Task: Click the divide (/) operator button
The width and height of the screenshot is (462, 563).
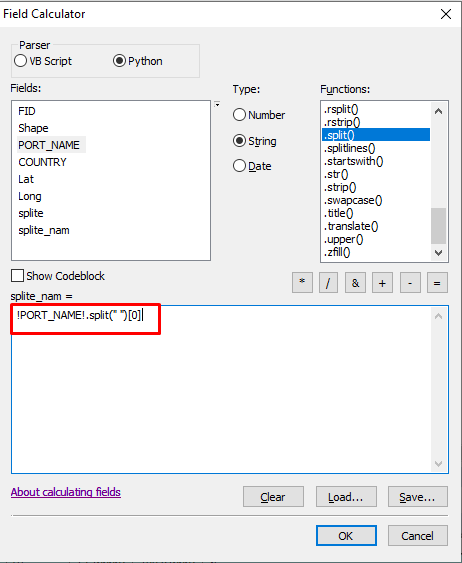Action: point(328,283)
